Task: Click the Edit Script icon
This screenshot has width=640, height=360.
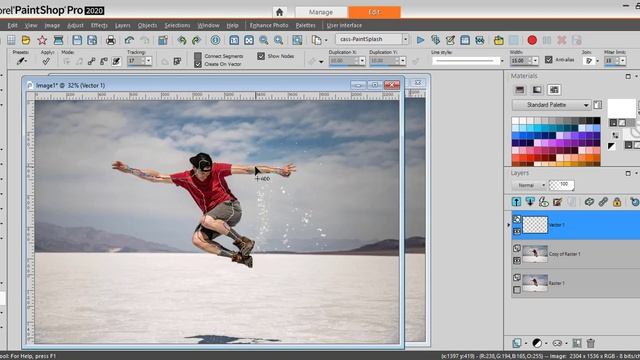Action: click(450, 40)
